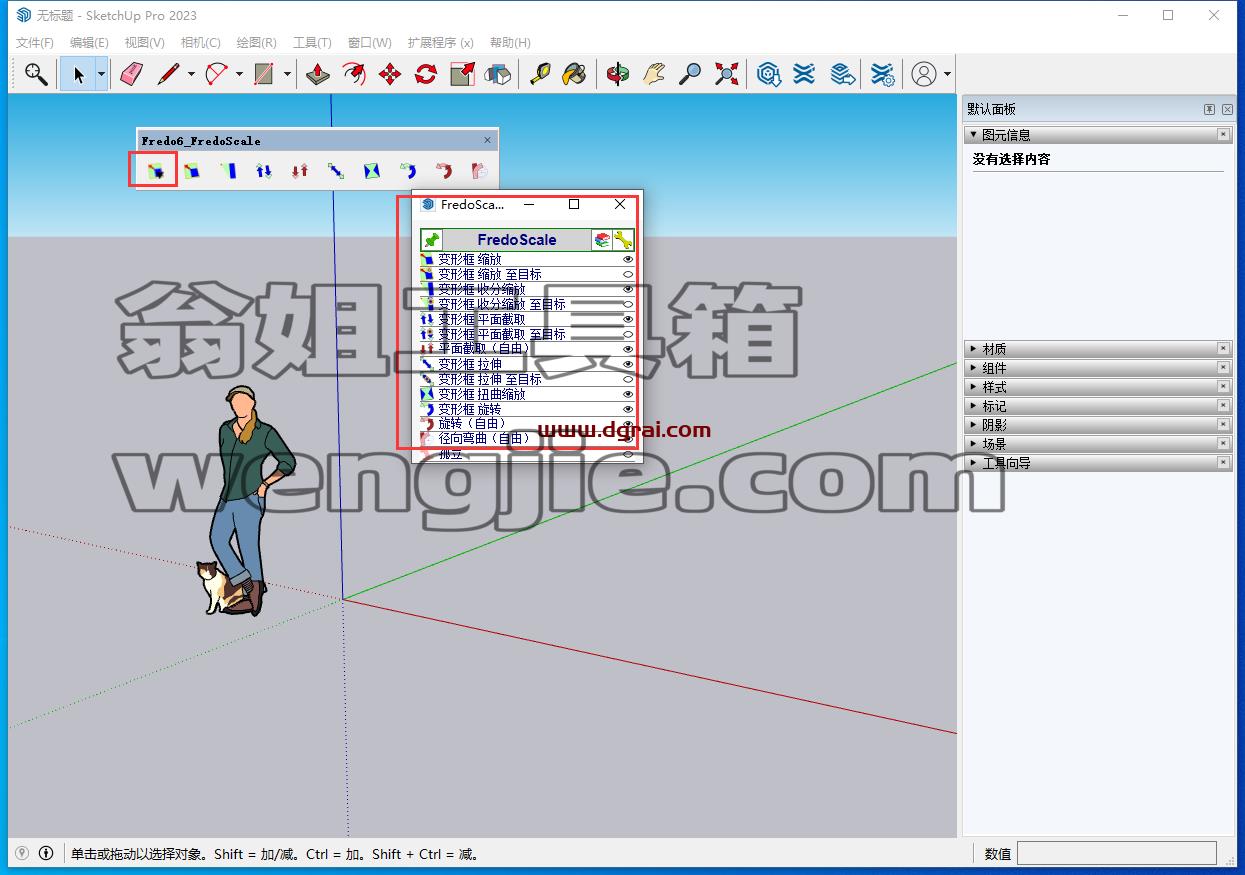The image size is (1245, 875).
Task: Choose the Rectangle shape tool
Action: pos(264,74)
